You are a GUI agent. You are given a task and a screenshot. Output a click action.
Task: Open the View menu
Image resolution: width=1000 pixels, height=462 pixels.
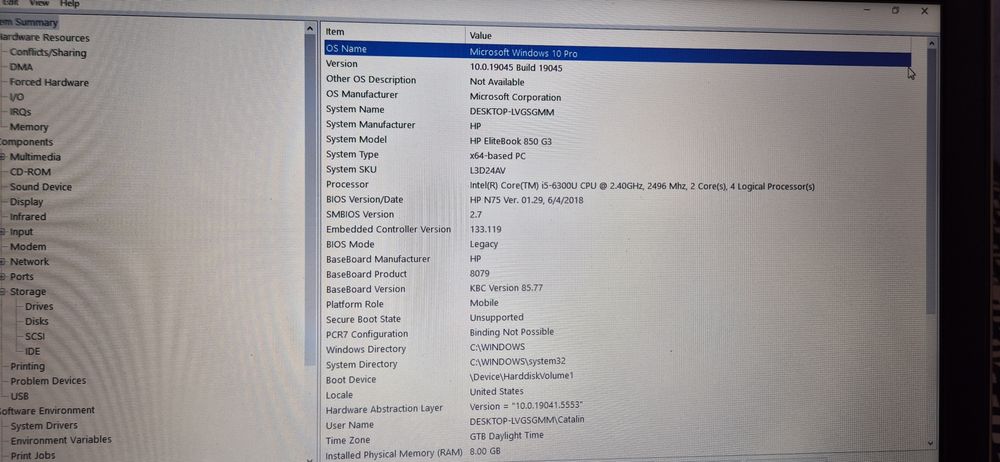tap(39, 3)
